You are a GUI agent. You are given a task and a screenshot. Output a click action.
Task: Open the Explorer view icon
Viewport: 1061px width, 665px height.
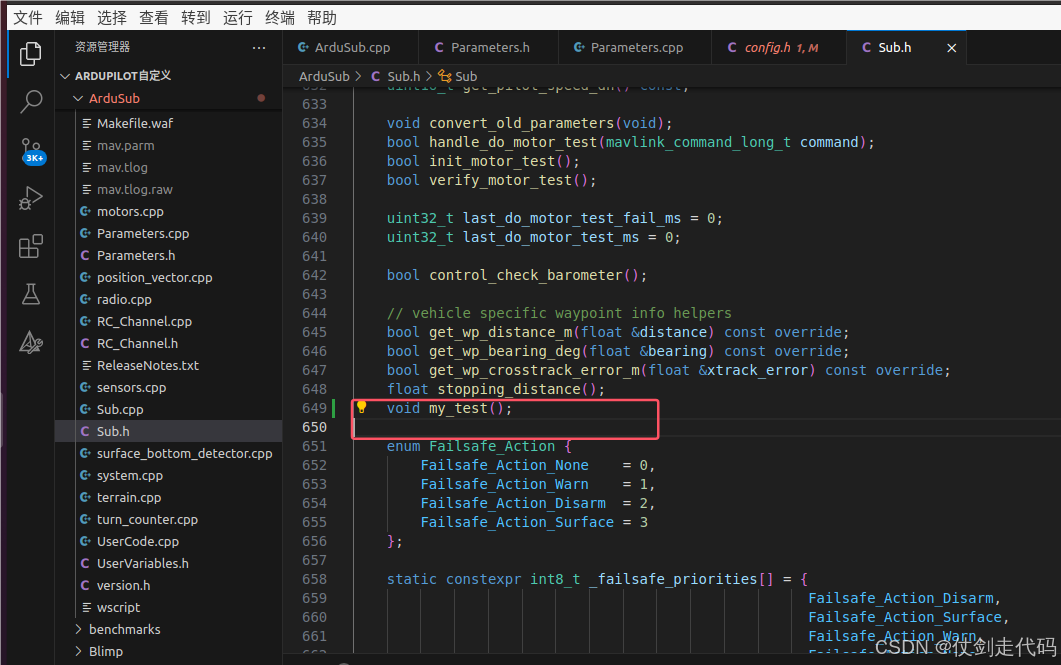click(x=30, y=55)
